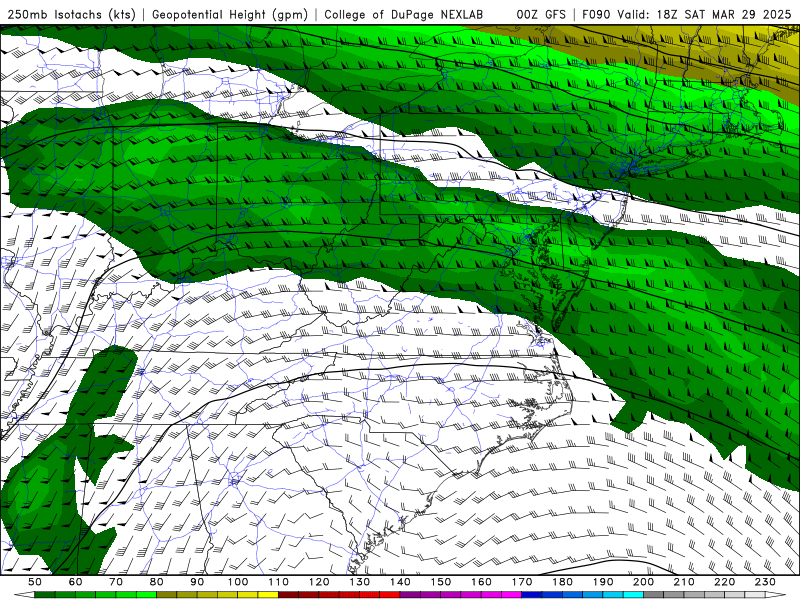800x600 pixels.
Task: Click the 'Geopotential Height (gpm)' label
Action: [x=230, y=14]
